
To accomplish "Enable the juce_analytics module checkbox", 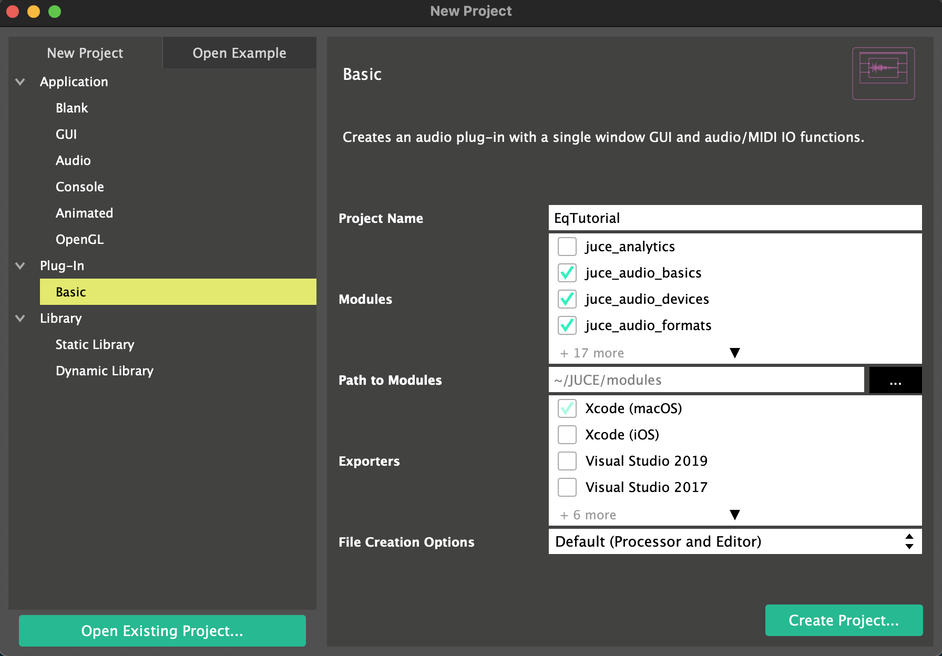I will click(x=567, y=247).
